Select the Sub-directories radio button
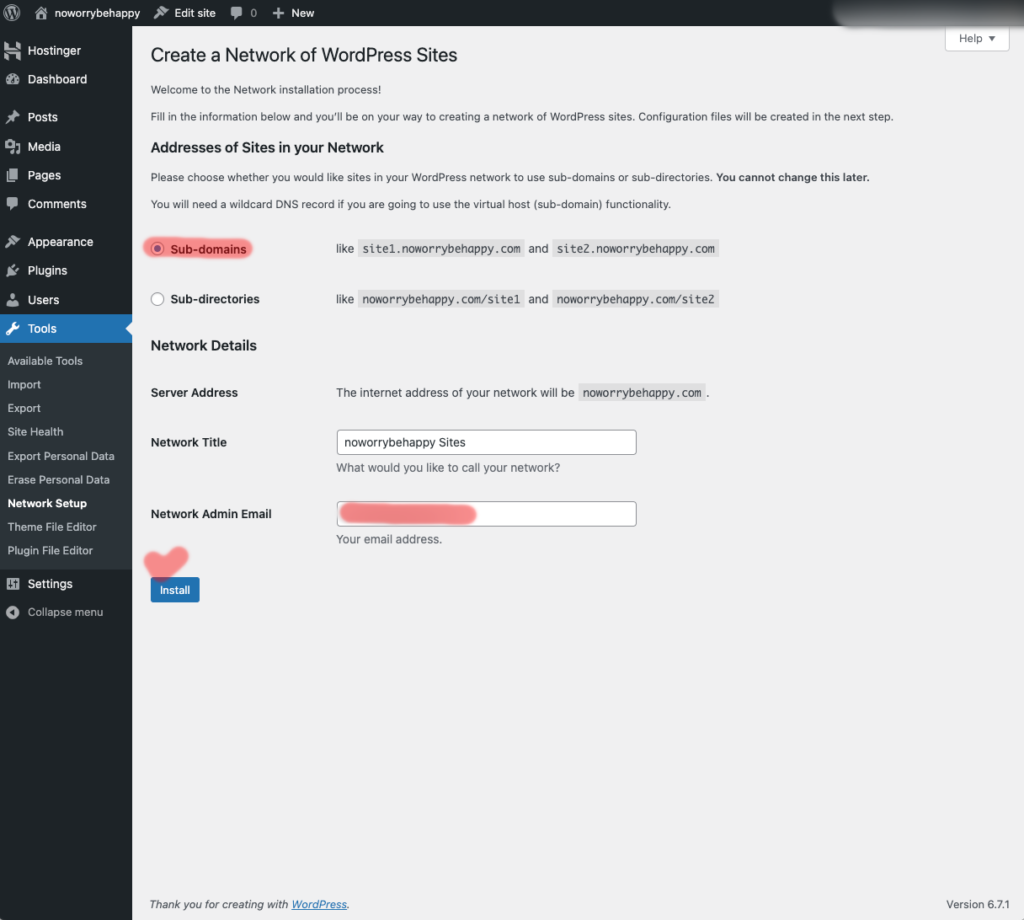 157,299
